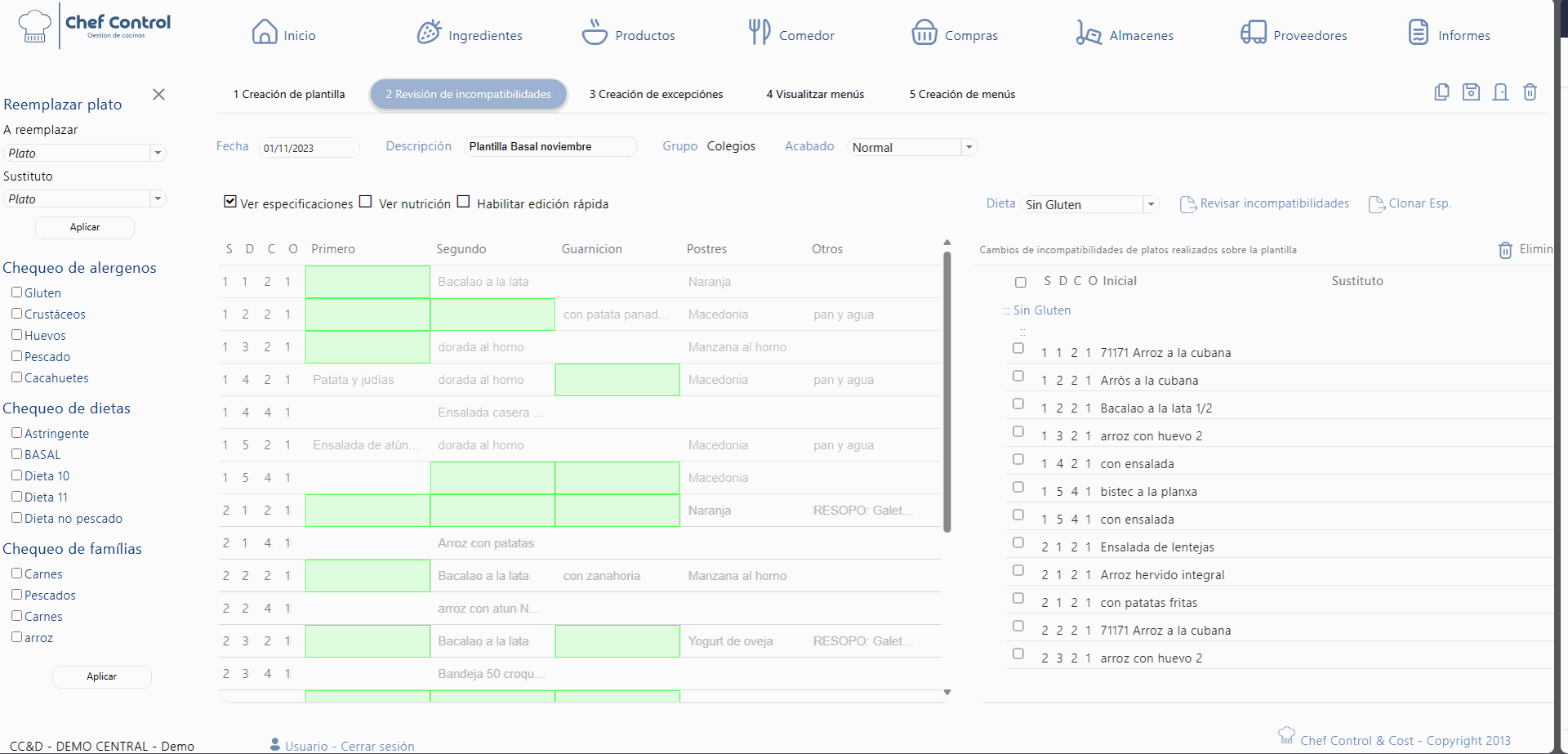The image size is (1568, 754).
Task: Click the menu grid vertical scrollbar
Action: tap(947, 392)
